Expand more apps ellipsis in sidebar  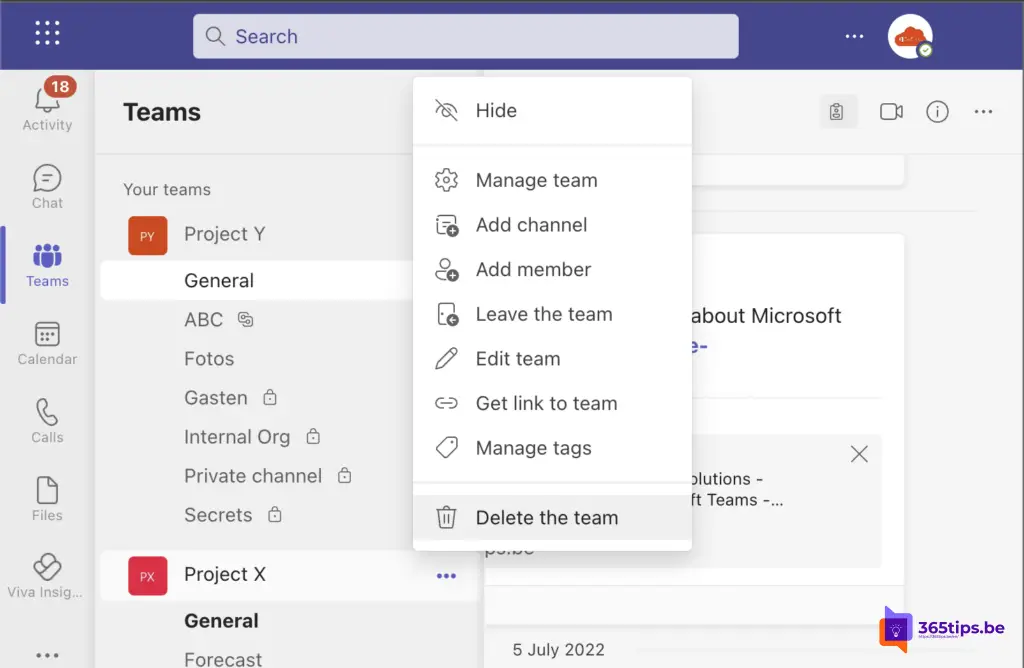[x=47, y=654]
